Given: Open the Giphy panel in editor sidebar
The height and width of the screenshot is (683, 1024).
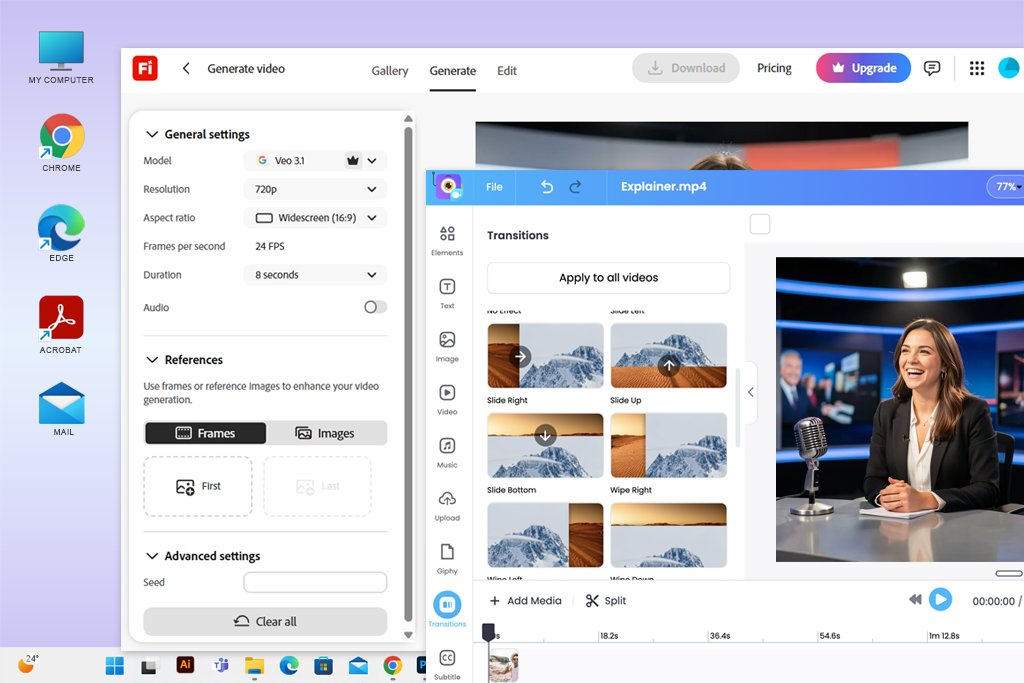Looking at the screenshot, I should (x=447, y=558).
